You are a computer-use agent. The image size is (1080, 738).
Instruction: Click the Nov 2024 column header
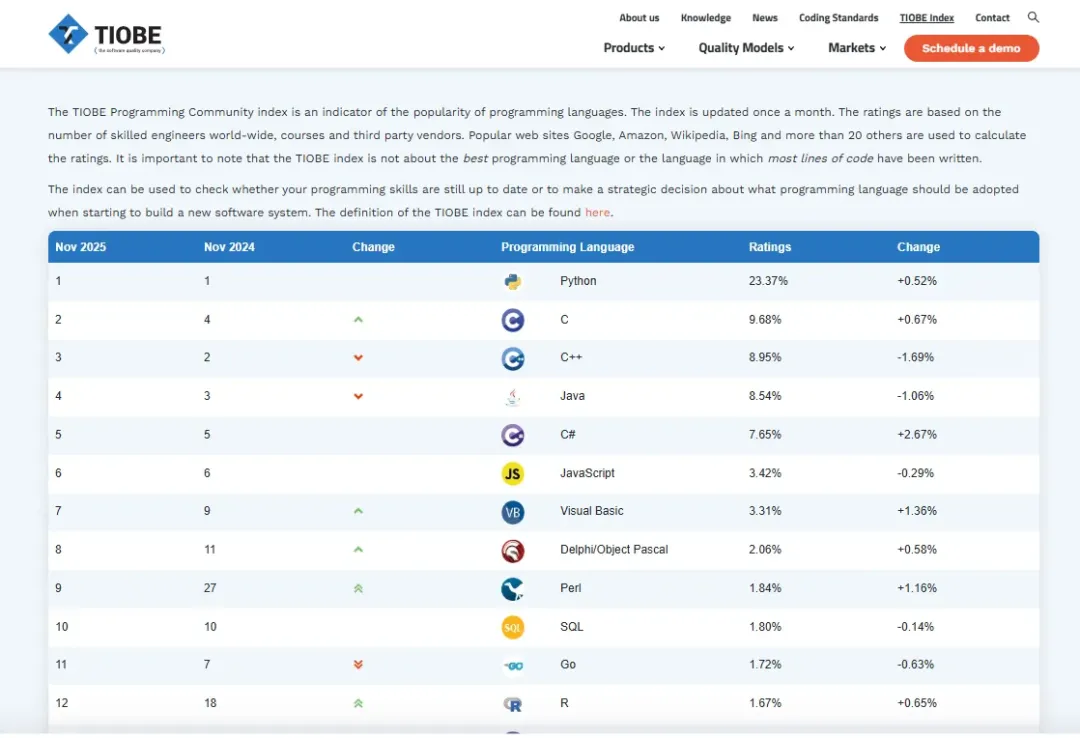pos(229,247)
